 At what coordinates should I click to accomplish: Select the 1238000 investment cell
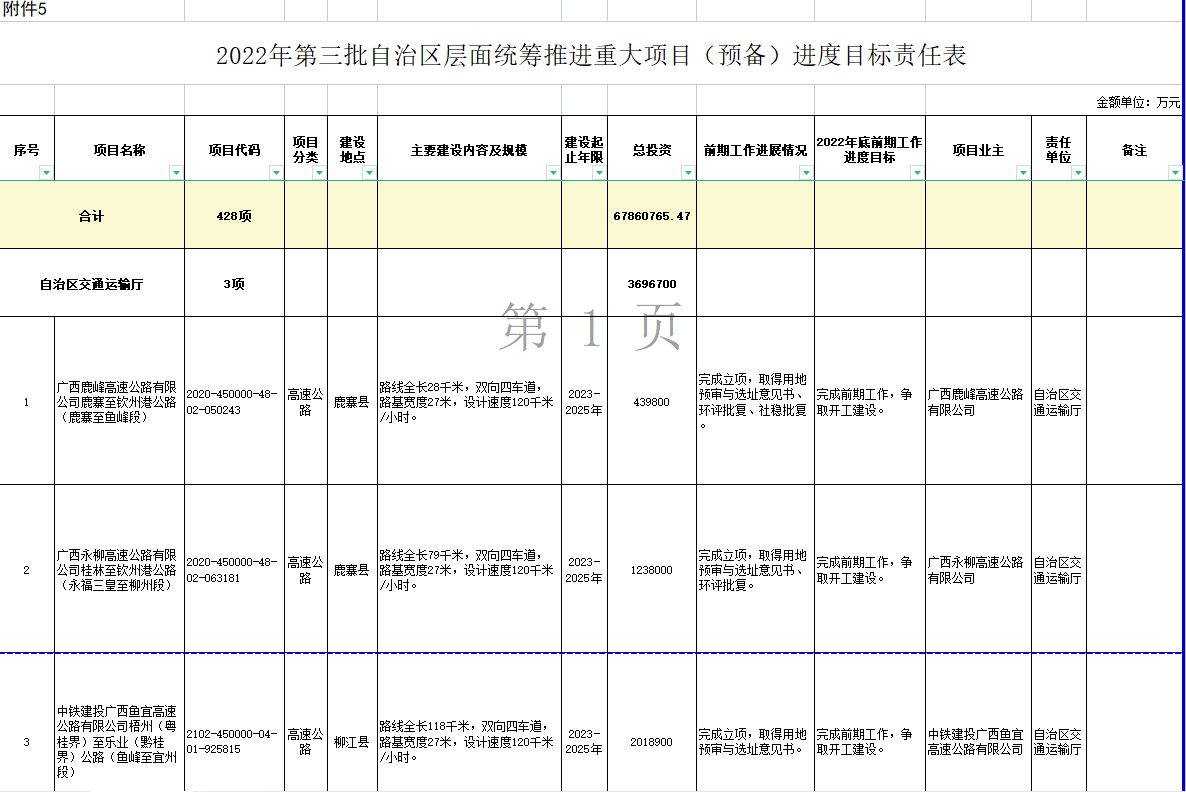coord(652,570)
